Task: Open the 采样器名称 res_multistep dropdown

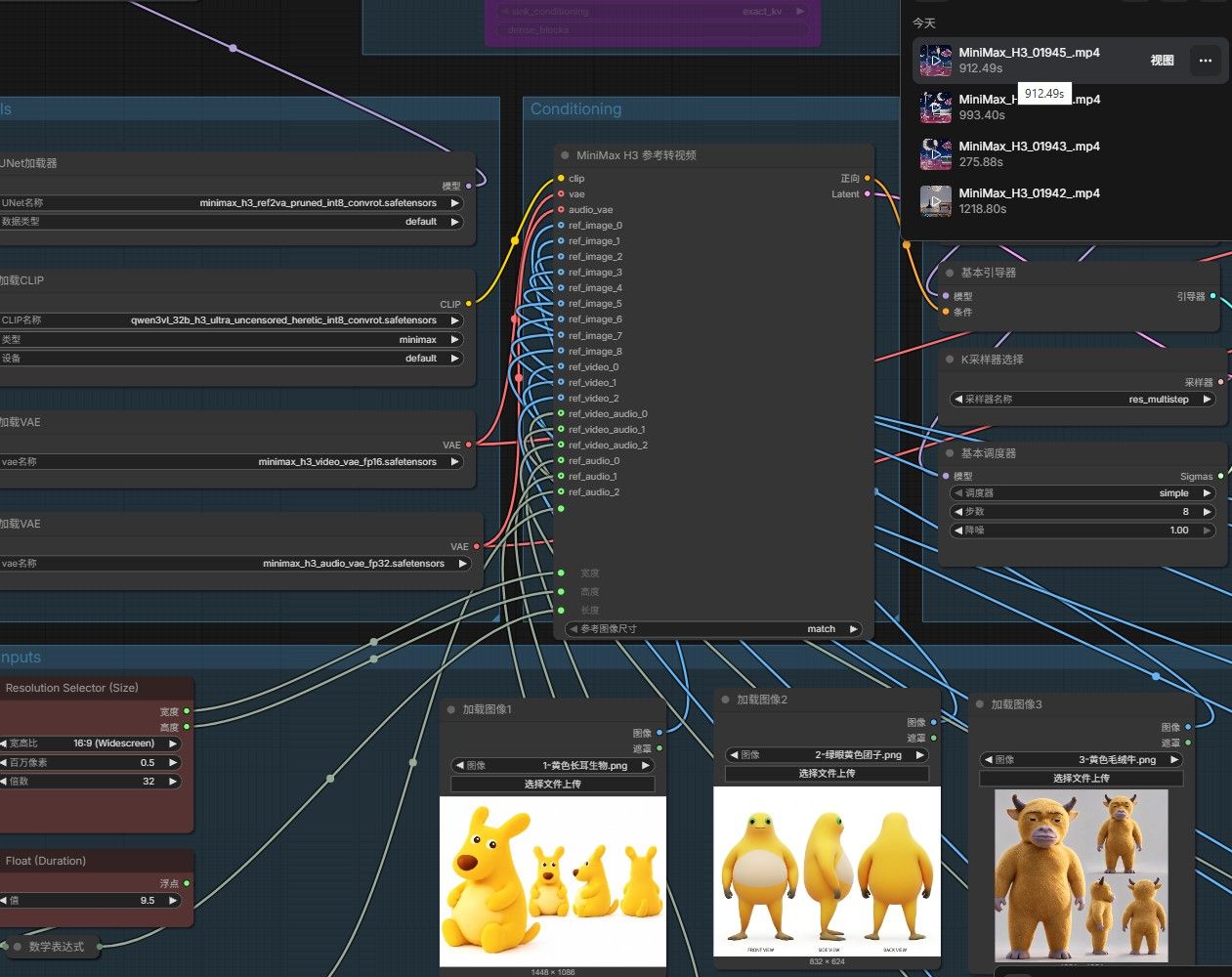Action: tap(1083, 400)
